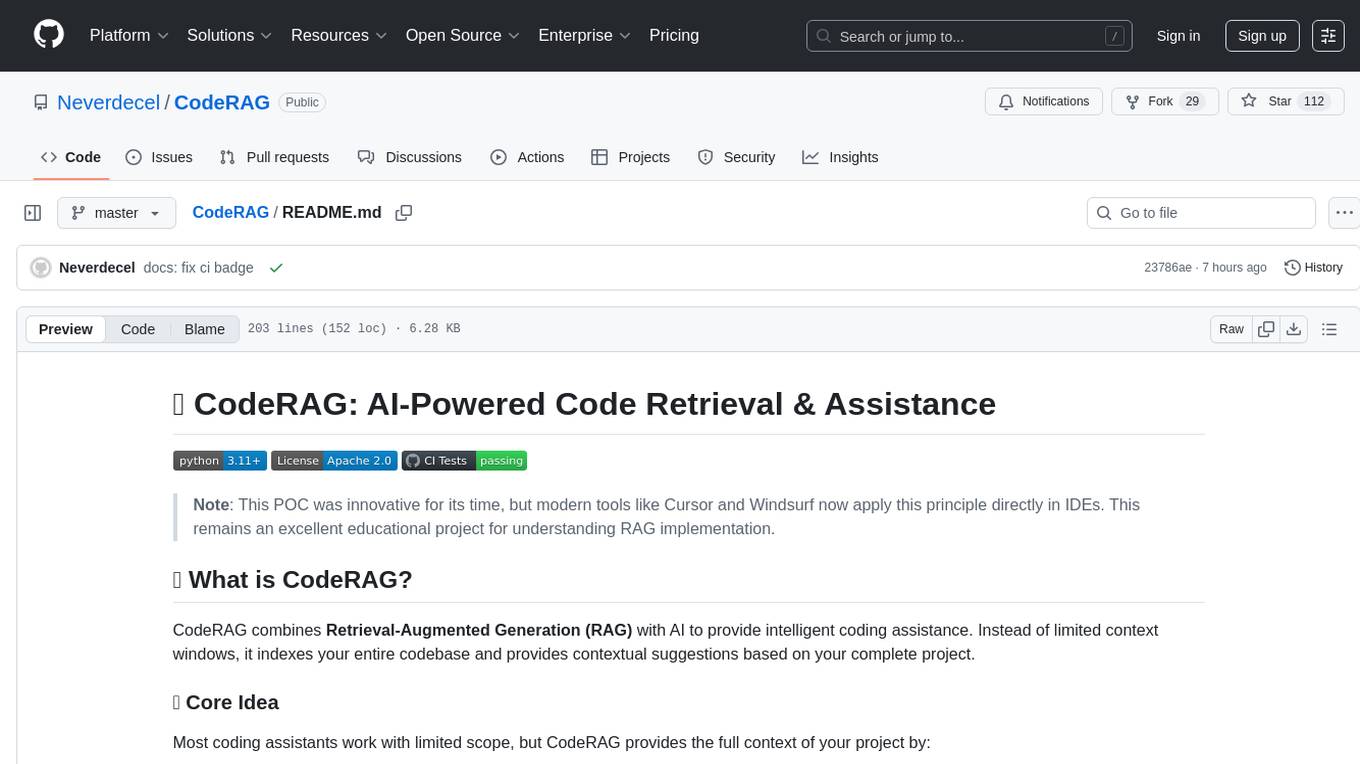Switch to the Insights tab
The height and width of the screenshot is (764, 1360).
(840, 157)
